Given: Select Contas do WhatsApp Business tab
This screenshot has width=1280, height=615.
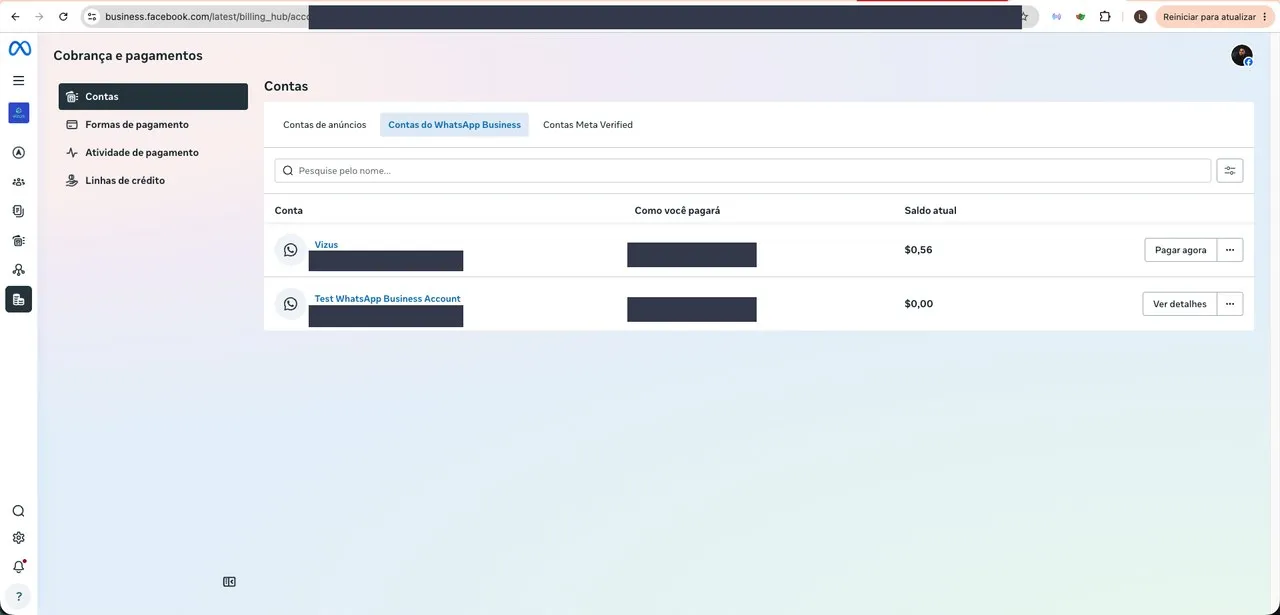Looking at the screenshot, I should coord(454,125).
